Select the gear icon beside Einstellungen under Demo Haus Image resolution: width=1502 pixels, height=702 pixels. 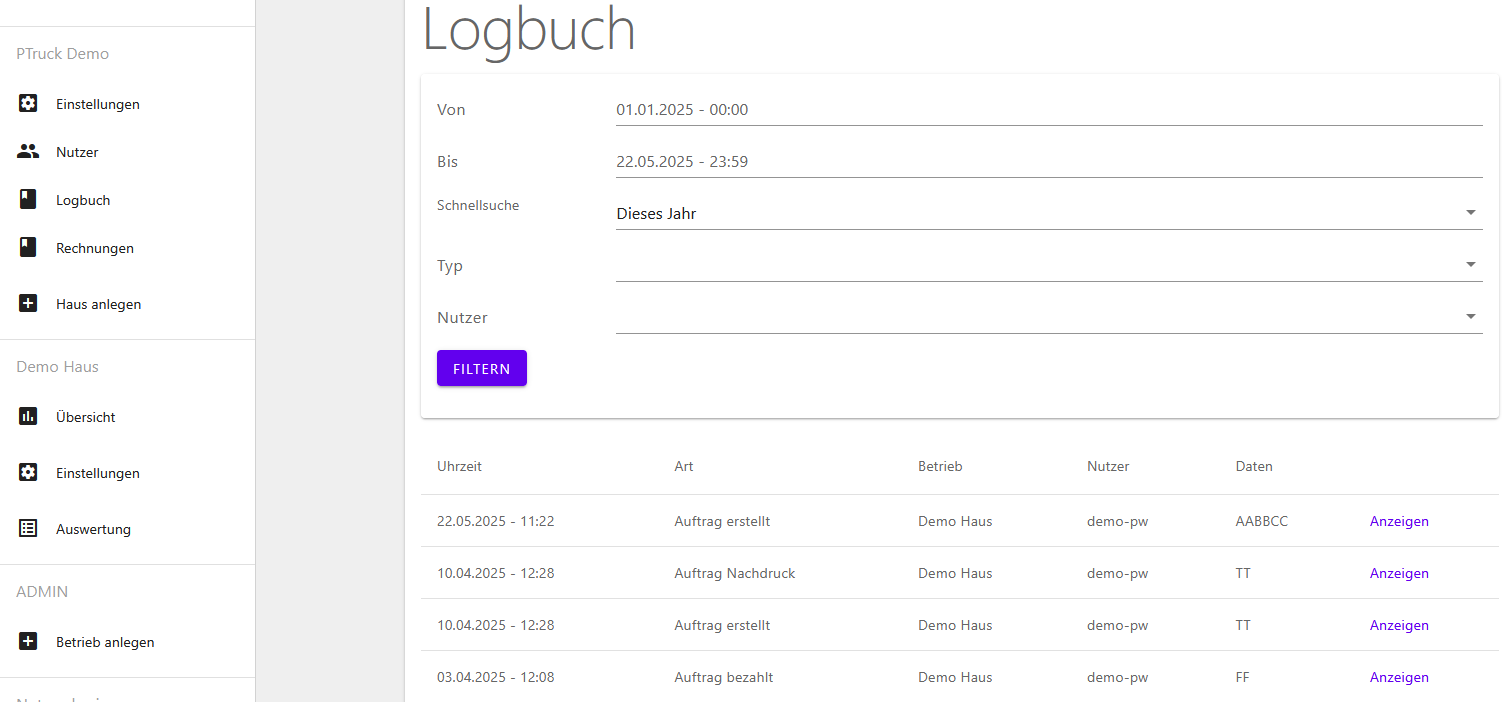click(27, 472)
